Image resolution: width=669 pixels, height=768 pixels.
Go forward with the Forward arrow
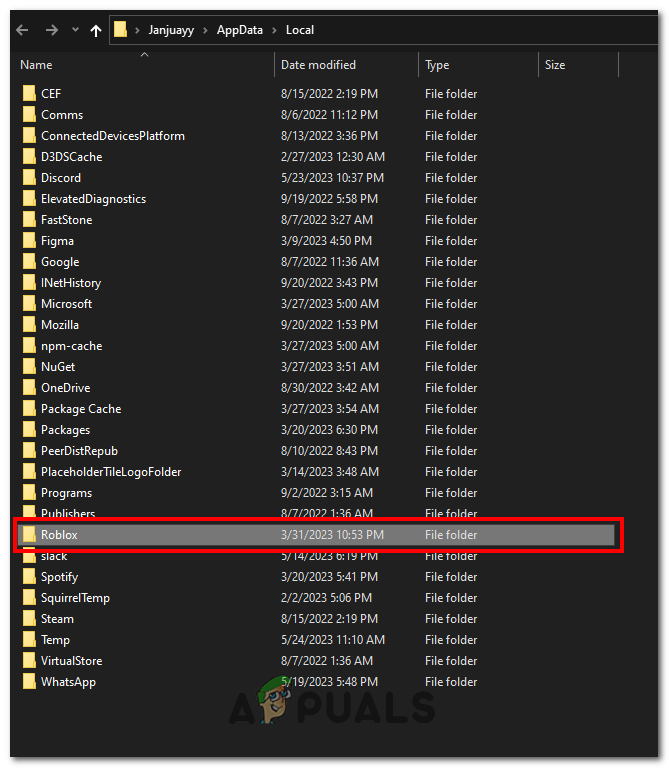(52, 30)
